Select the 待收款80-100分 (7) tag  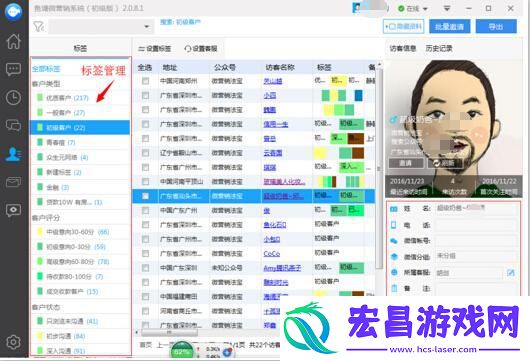click(x=80, y=276)
